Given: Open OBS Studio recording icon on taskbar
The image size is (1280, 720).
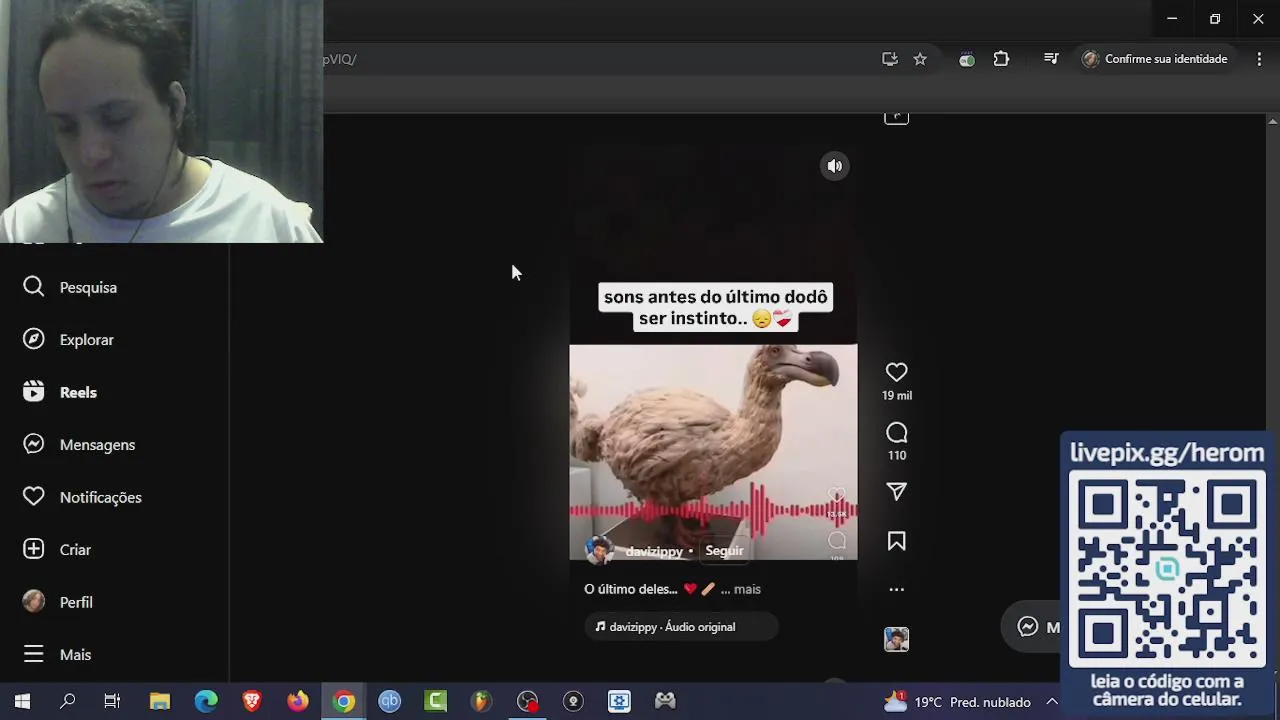Looking at the screenshot, I should [x=528, y=702].
